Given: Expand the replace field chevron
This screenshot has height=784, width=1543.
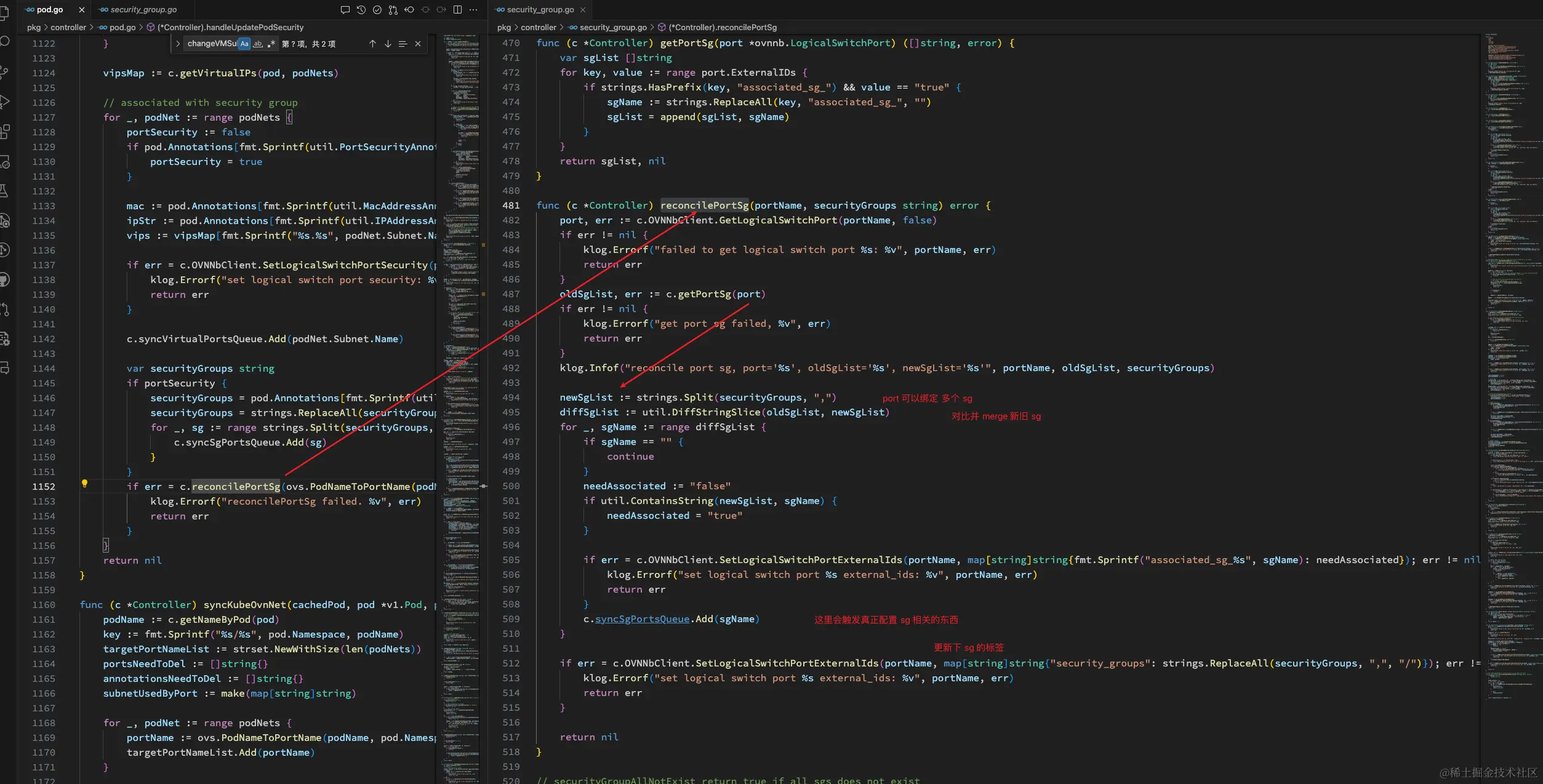Looking at the screenshot, I should click(178, 44).
